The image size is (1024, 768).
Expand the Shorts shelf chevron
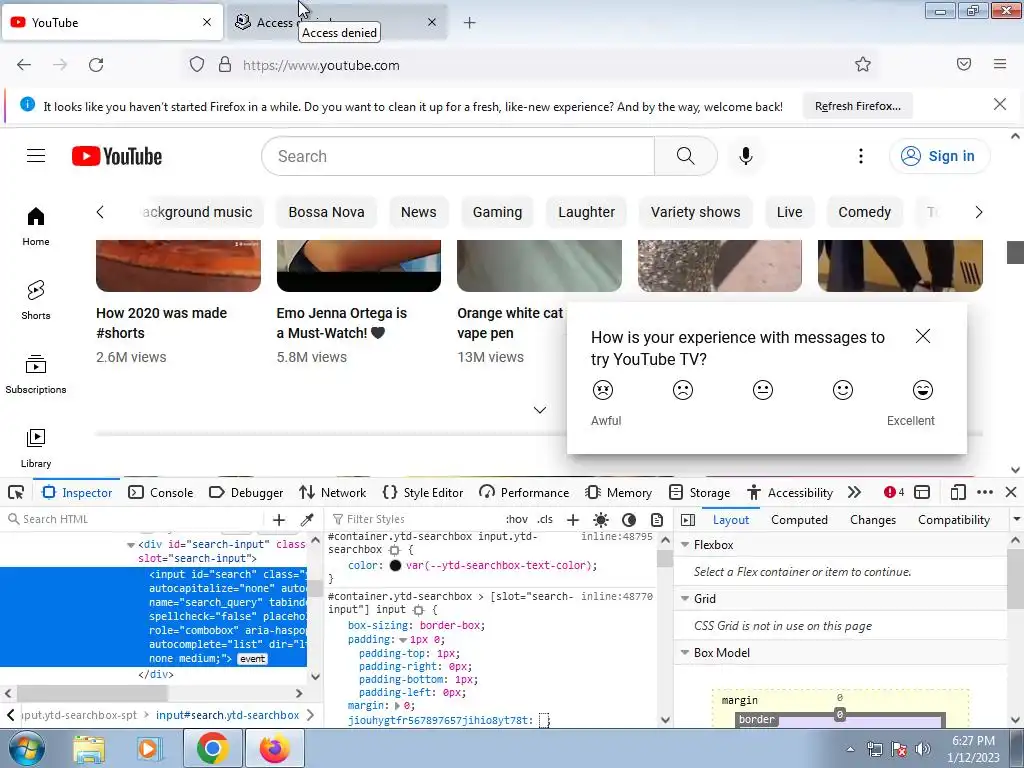pos(539,410)
